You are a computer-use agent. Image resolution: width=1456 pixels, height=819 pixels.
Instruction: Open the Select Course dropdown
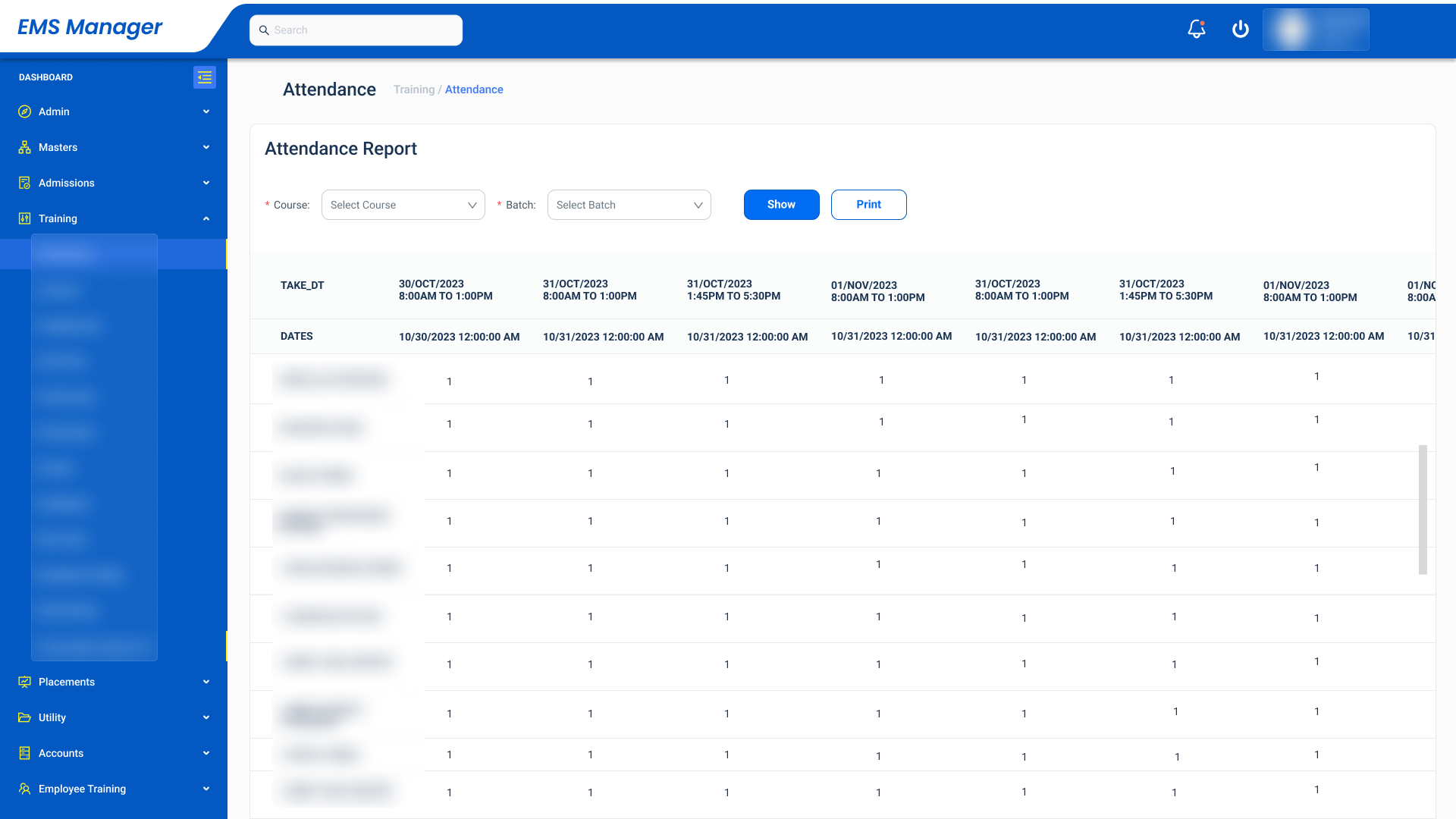[x=403, y=205]
